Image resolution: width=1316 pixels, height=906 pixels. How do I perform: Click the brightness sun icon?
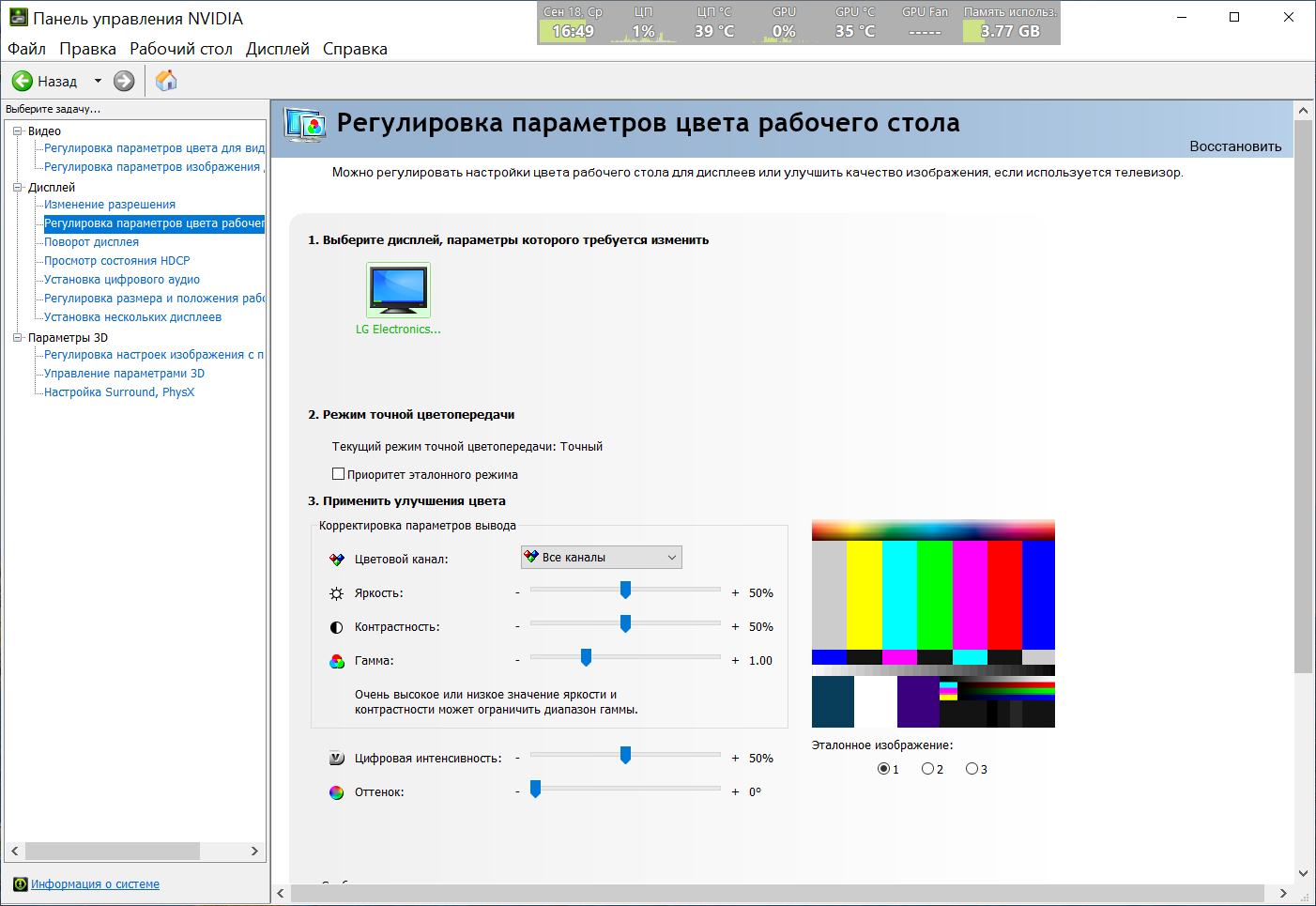coord(337,593)
